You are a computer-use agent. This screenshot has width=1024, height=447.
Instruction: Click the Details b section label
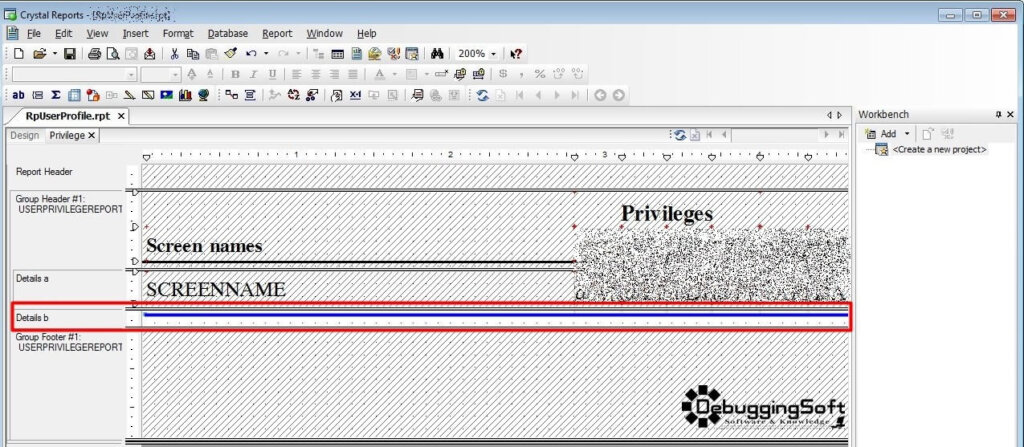32,318
